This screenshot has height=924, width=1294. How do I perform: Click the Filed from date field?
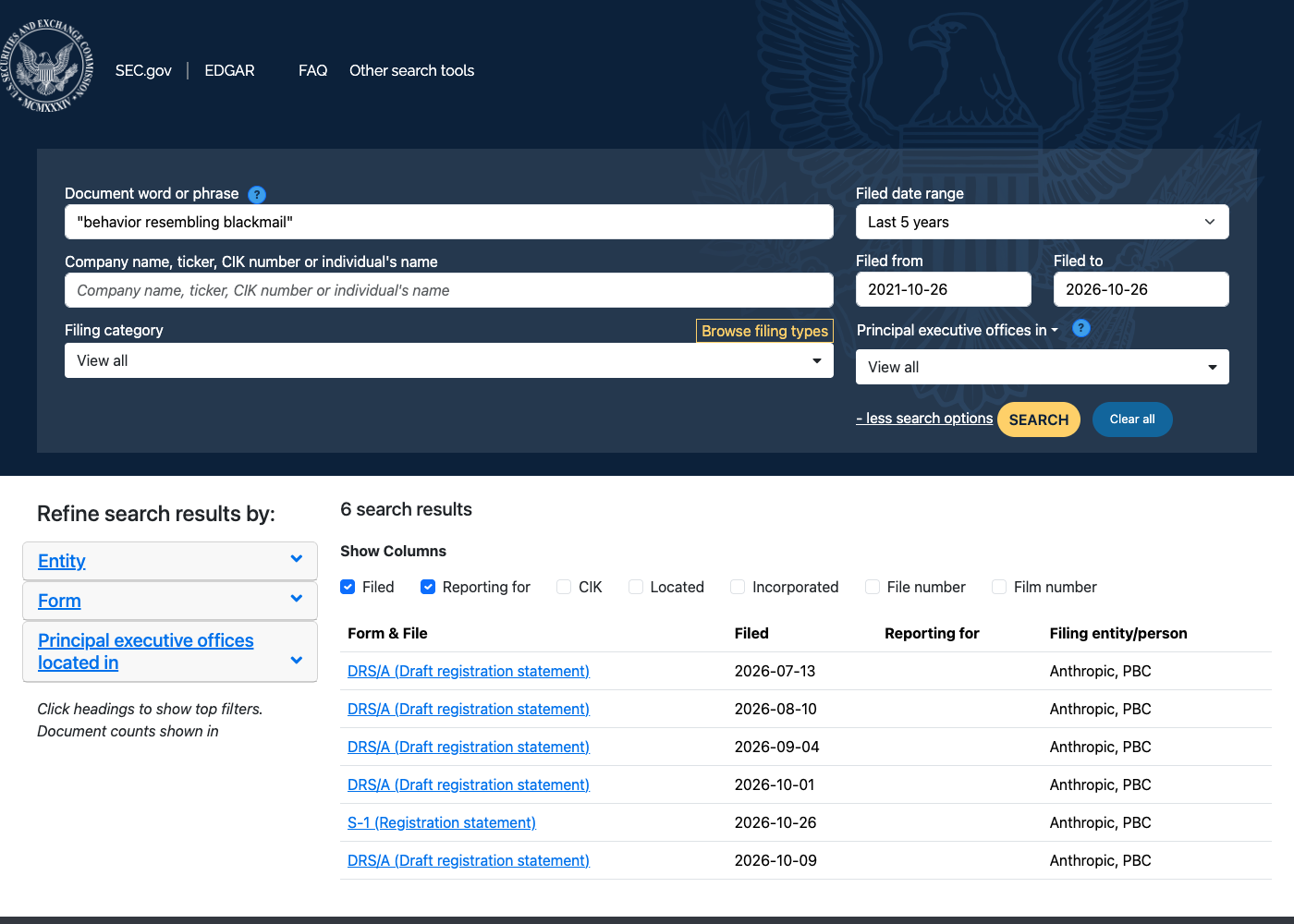pyautogui.click(x=944, y=289)
